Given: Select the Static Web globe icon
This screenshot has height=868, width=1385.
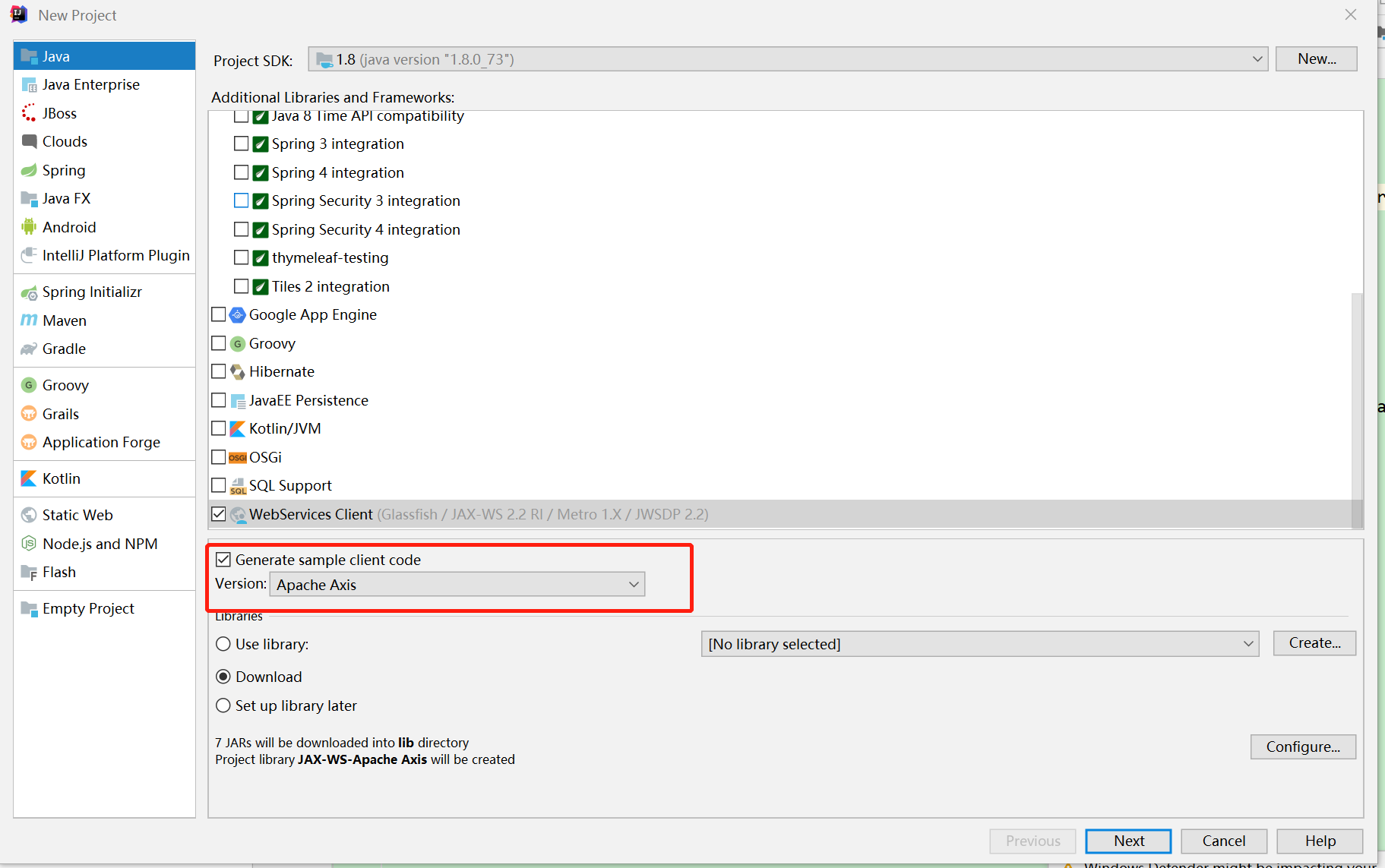Looking at the screenshot, I should (x=29, y=515).
